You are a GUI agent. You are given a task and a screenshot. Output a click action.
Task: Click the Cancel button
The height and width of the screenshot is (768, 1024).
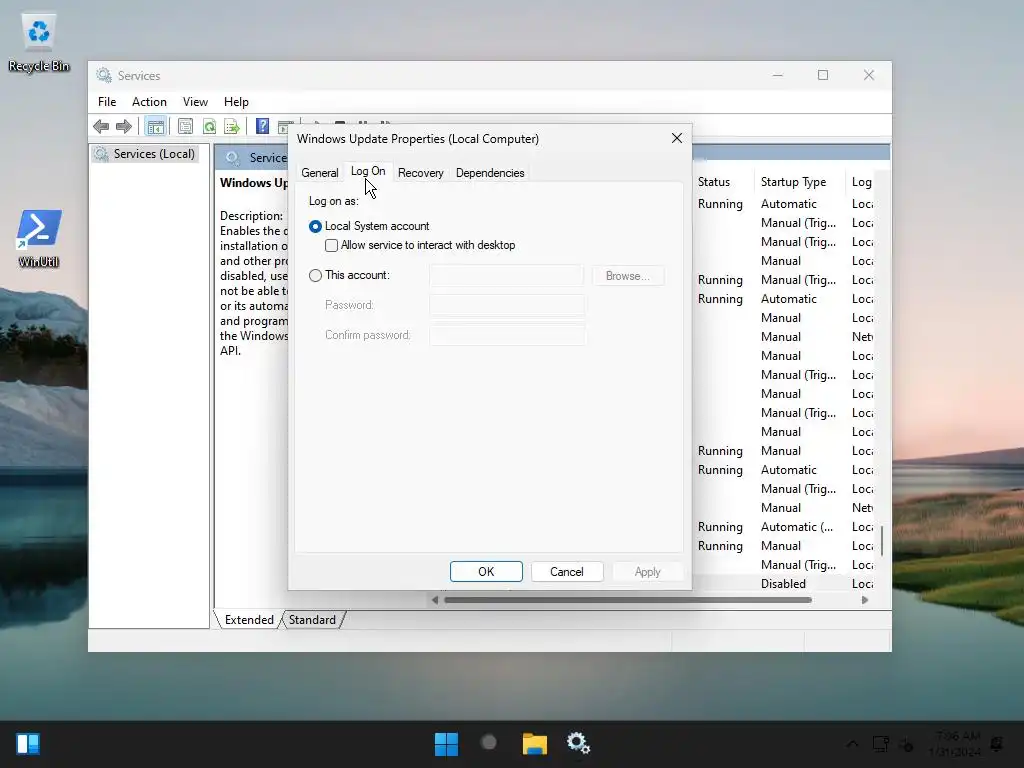click(x=567, y=571)
